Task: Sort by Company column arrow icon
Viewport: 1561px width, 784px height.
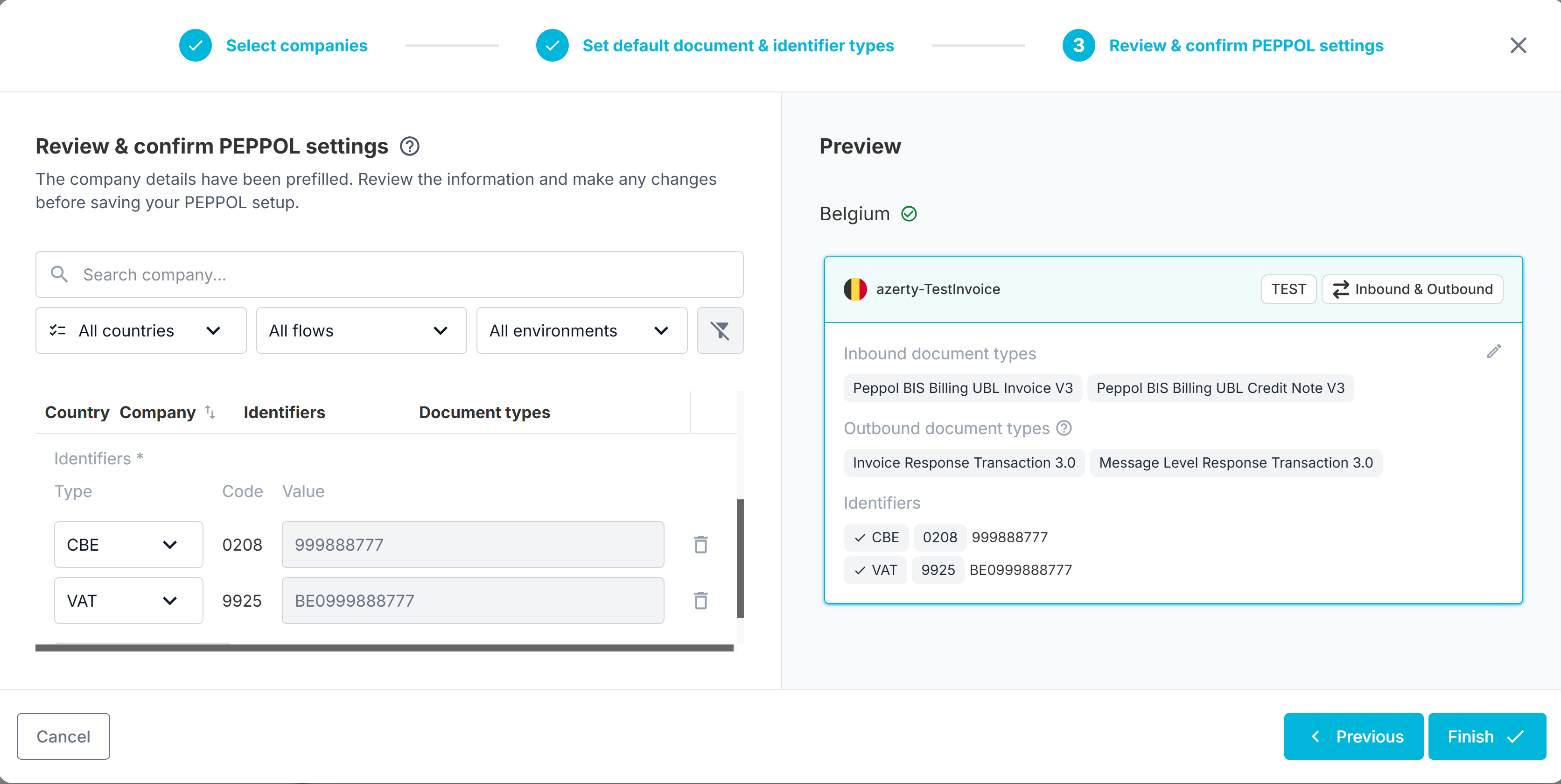Action: [210, 412]
